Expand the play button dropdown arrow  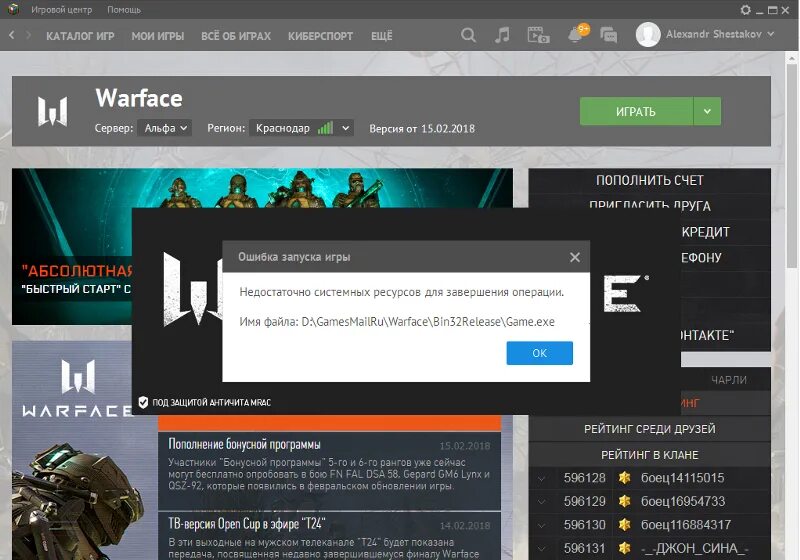point(707,111)
